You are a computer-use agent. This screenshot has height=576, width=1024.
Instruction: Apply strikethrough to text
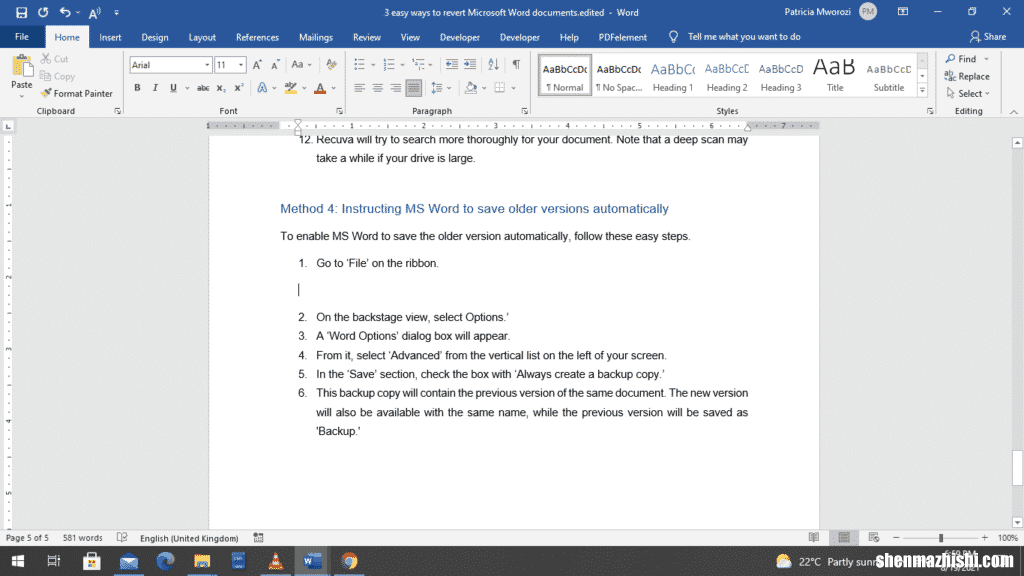coord(203,88)
